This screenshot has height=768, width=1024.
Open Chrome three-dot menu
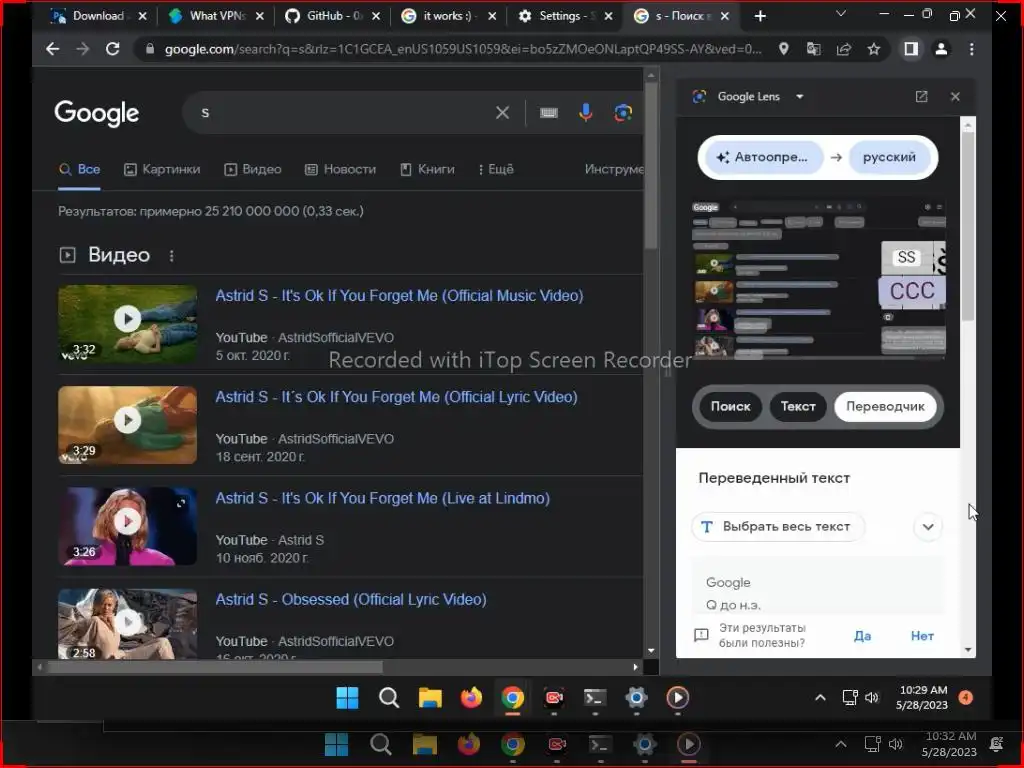click(x=972, y=49)
